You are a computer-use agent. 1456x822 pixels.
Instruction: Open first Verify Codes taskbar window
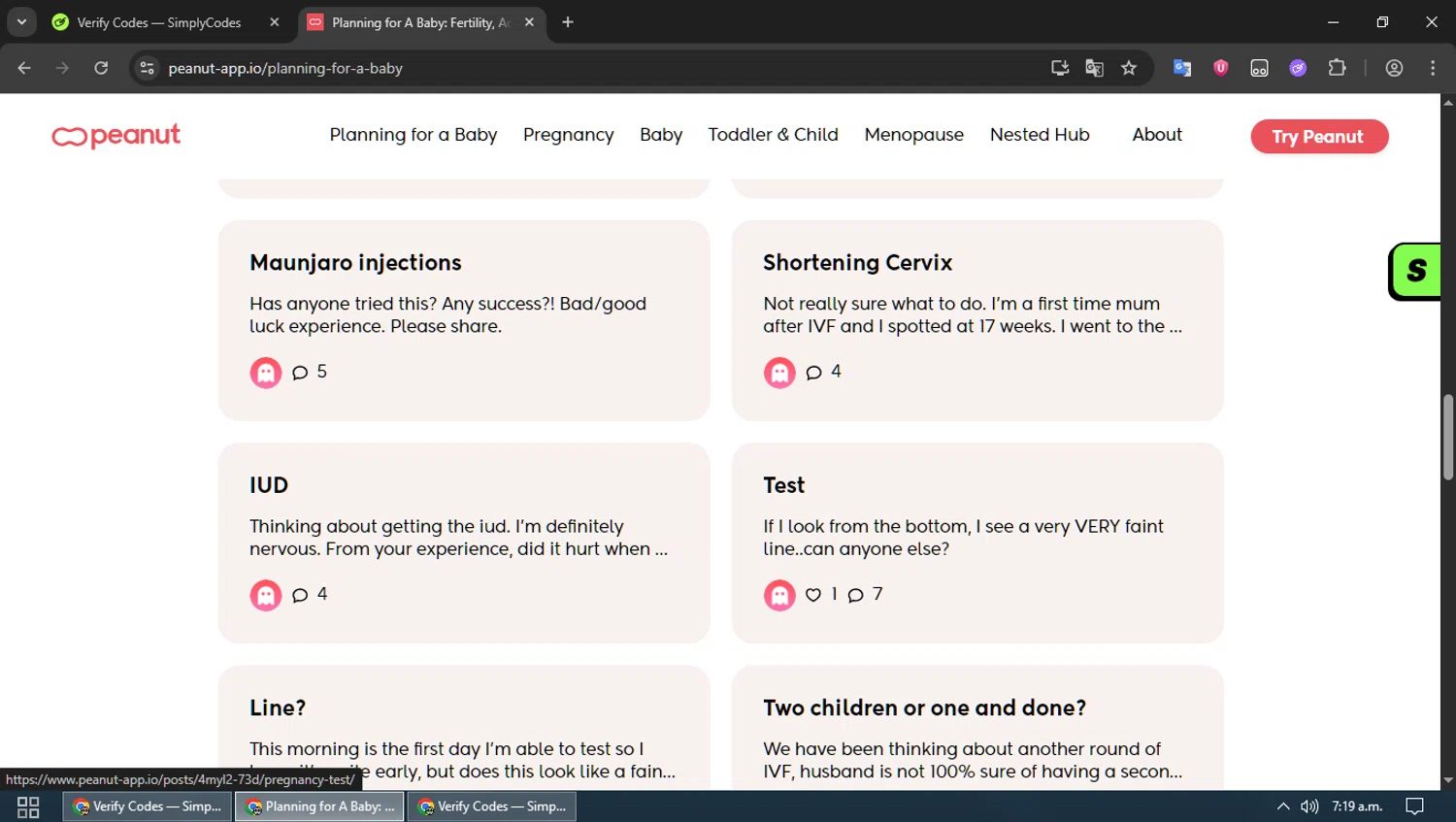(x=149, y=806)
